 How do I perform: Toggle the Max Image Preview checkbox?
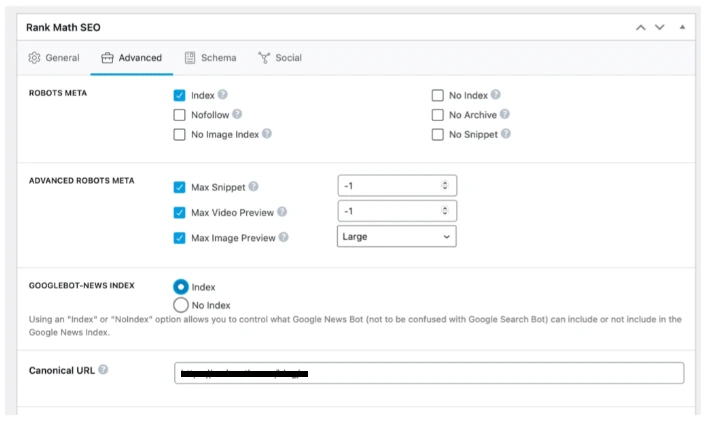tap(179, 238)
